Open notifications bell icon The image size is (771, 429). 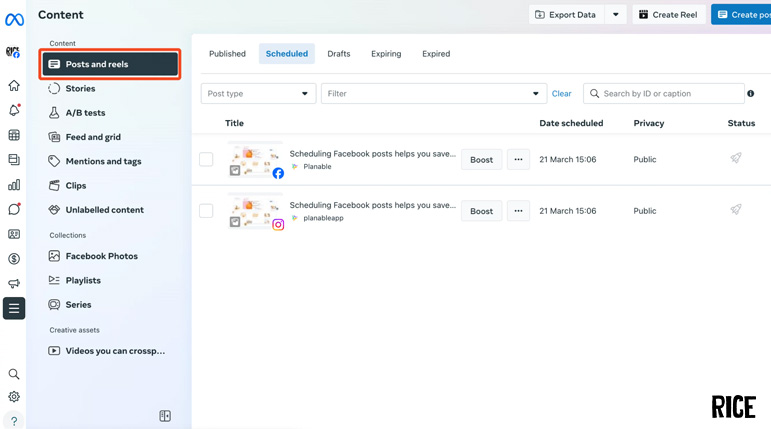(14, 111)
